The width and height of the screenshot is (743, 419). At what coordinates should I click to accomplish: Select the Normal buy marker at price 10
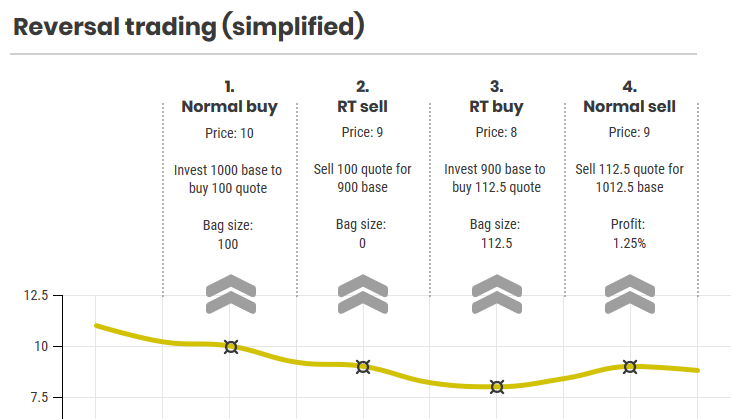(x=231, y=347)
